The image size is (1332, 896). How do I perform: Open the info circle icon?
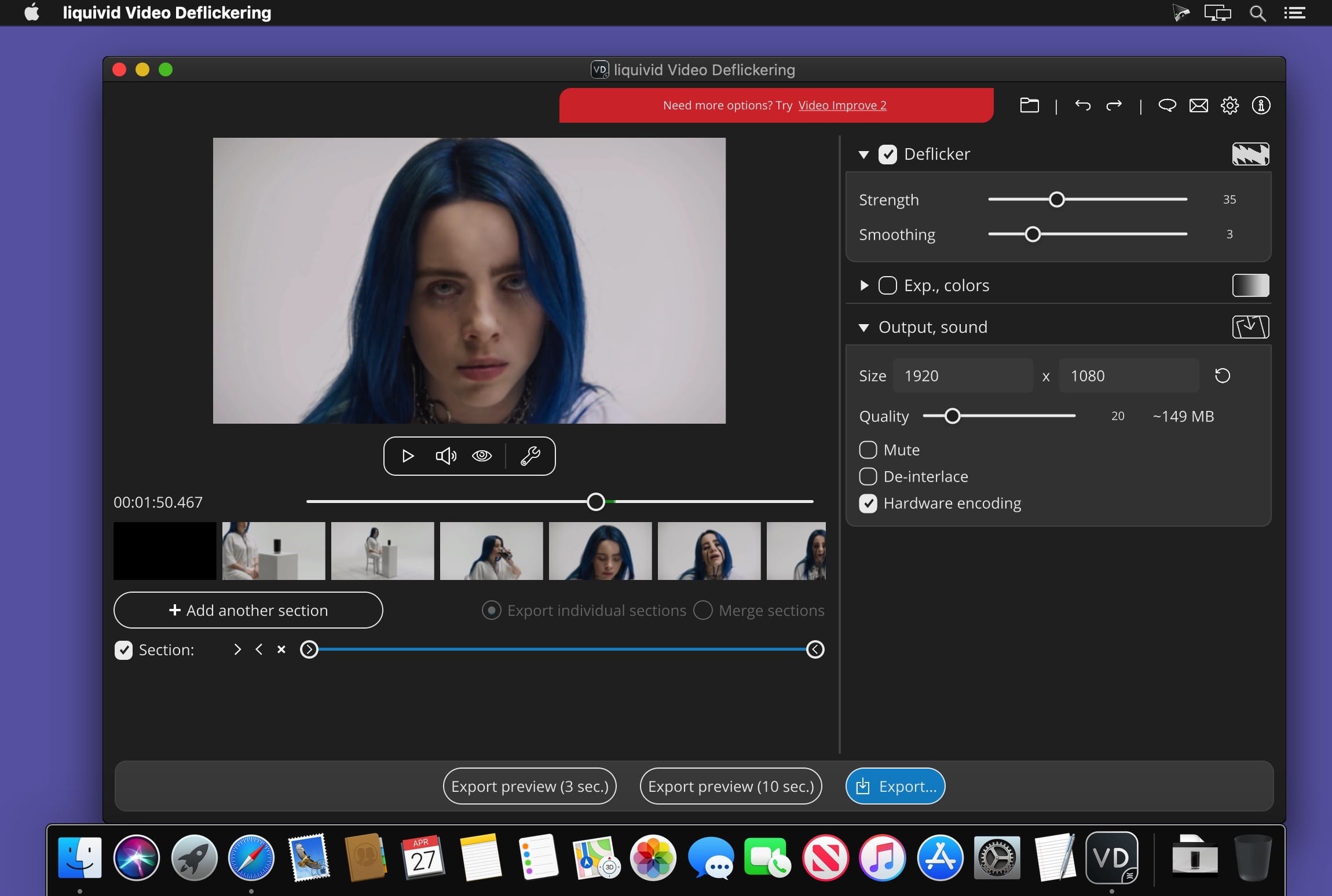(x=1261, y=105)
